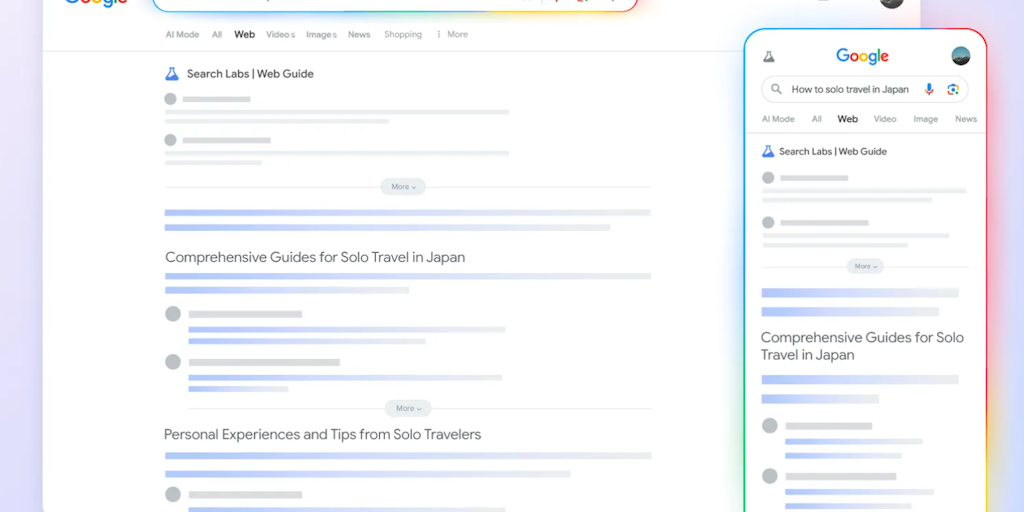Select the Web tab in the mobile view
The image size is (1024, 512).
click(848, 119)
